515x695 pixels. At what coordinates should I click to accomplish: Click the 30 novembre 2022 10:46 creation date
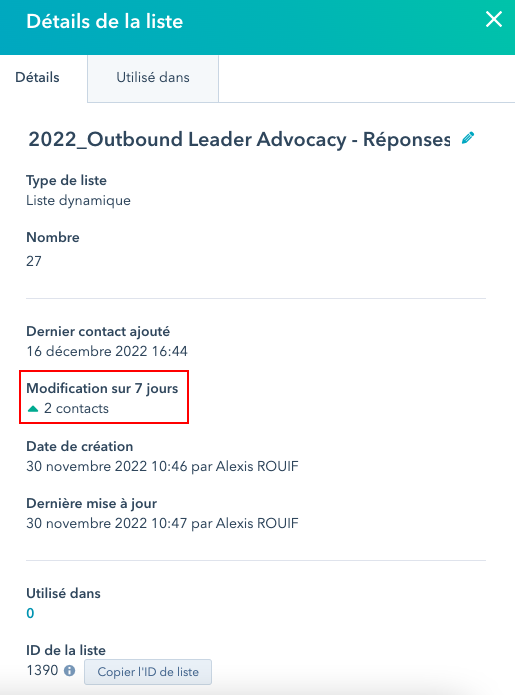(x=106, y=466)
